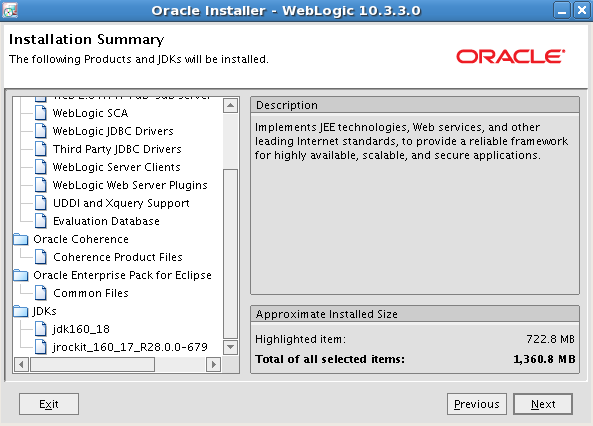Image resolution: width=593 pixels, height=426 pixels.
Task: Click the tree scroll down arrow
Action: pos(230,347)
